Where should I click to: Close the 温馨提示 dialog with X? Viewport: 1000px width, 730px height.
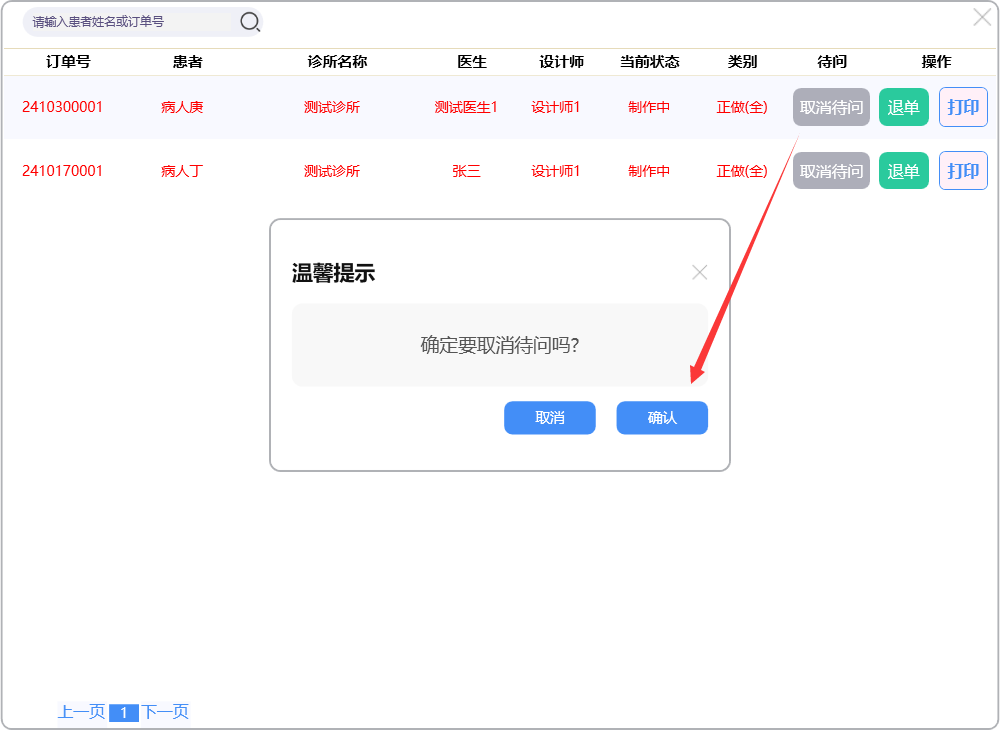700,272
